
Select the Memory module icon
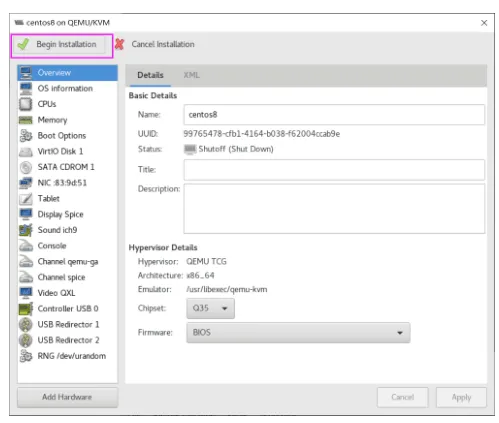[26, 120]
